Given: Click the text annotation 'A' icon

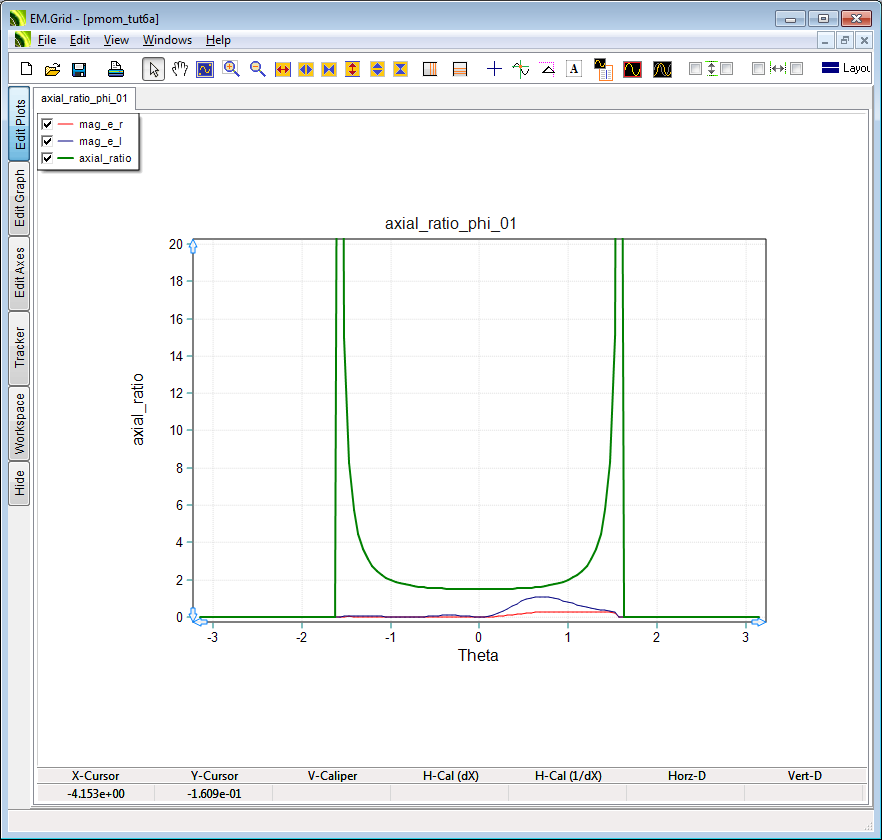Looking at the screenshot, I should (x=574, y=69).
